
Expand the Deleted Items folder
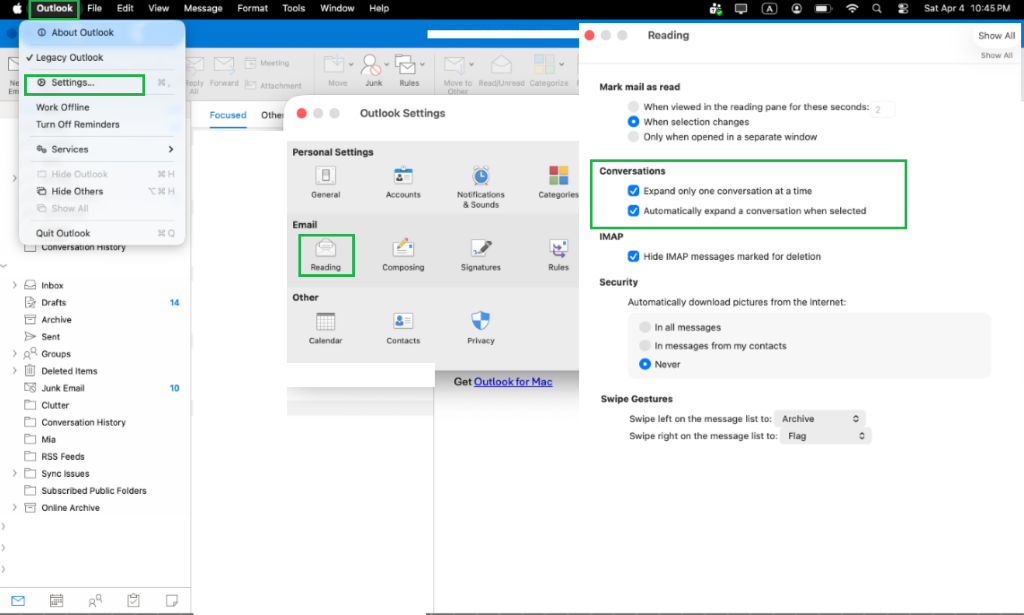point(14,370)
